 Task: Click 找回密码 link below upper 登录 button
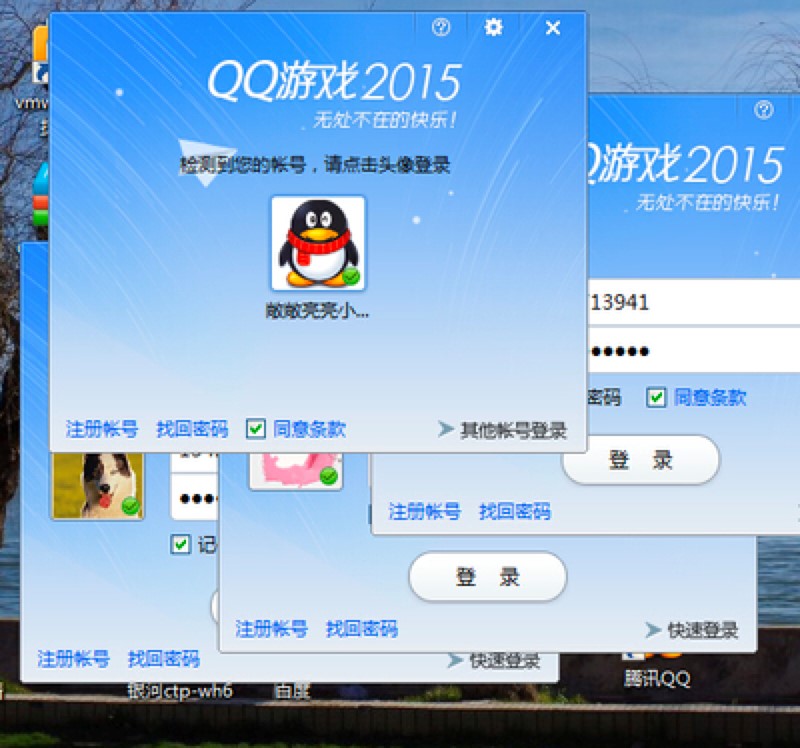(515, 511)
